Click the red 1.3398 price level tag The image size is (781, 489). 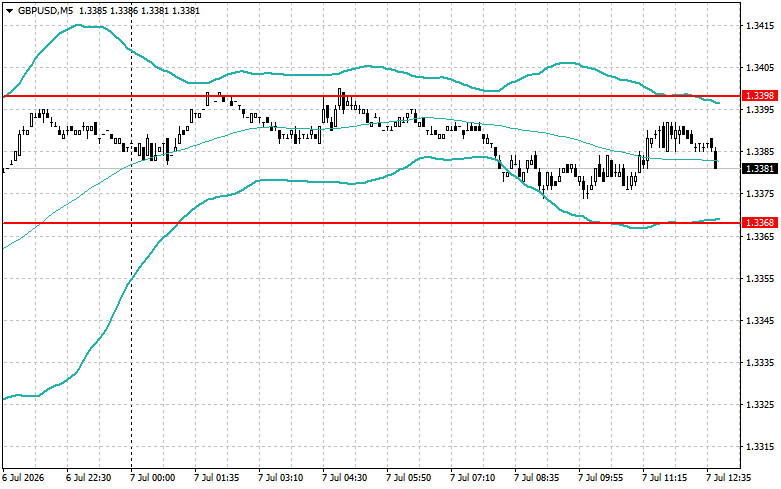pos(760,96)
